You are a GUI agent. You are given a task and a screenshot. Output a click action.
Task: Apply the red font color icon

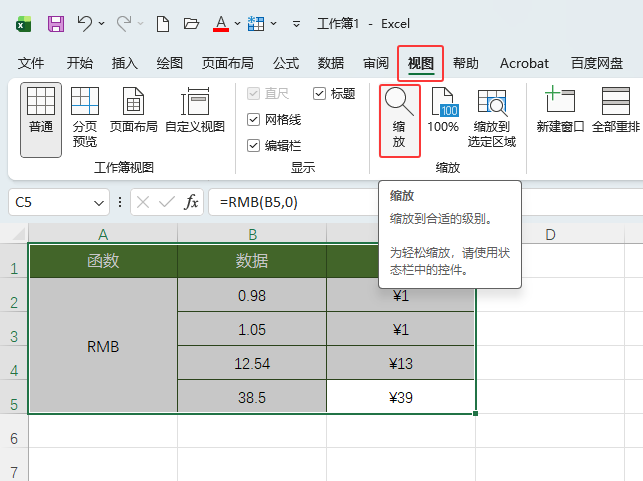point(221,24)
